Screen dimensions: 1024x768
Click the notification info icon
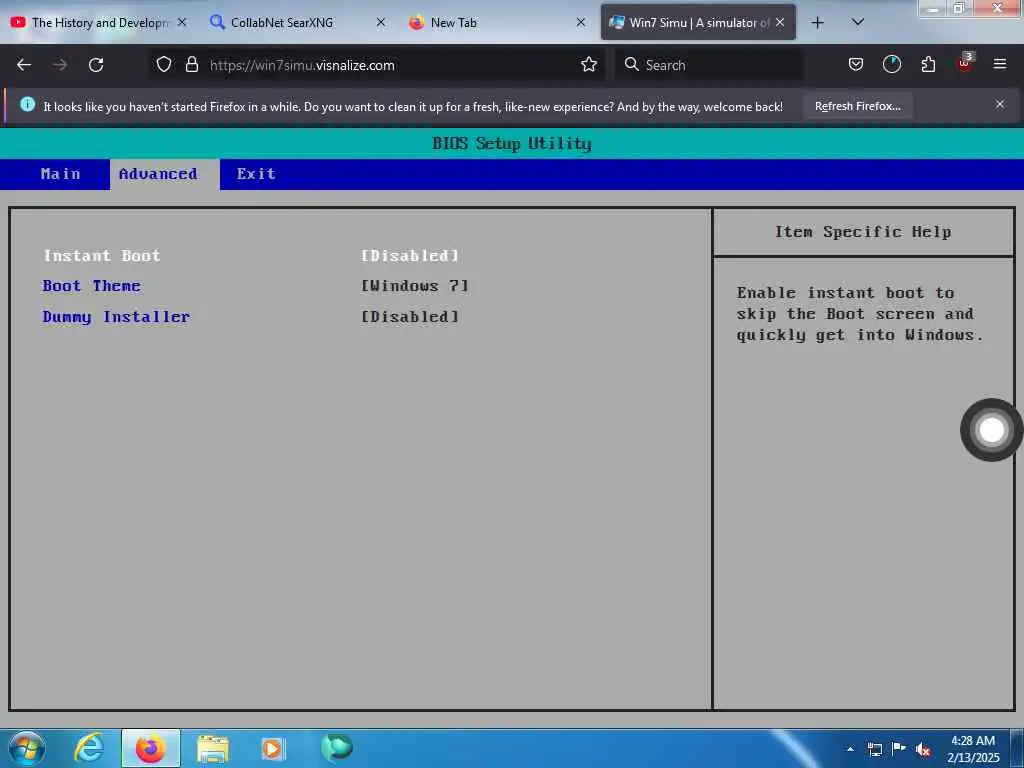tap(27, 104)
